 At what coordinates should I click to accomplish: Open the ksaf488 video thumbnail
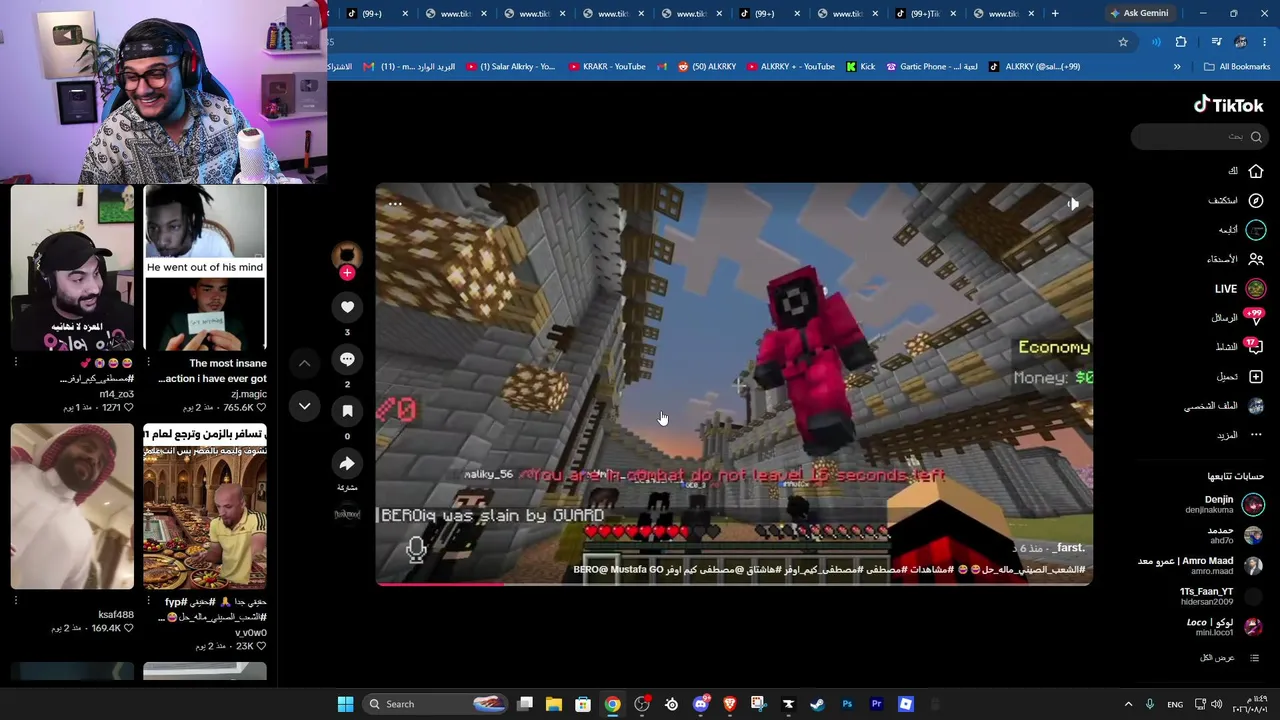pos(72,506)
